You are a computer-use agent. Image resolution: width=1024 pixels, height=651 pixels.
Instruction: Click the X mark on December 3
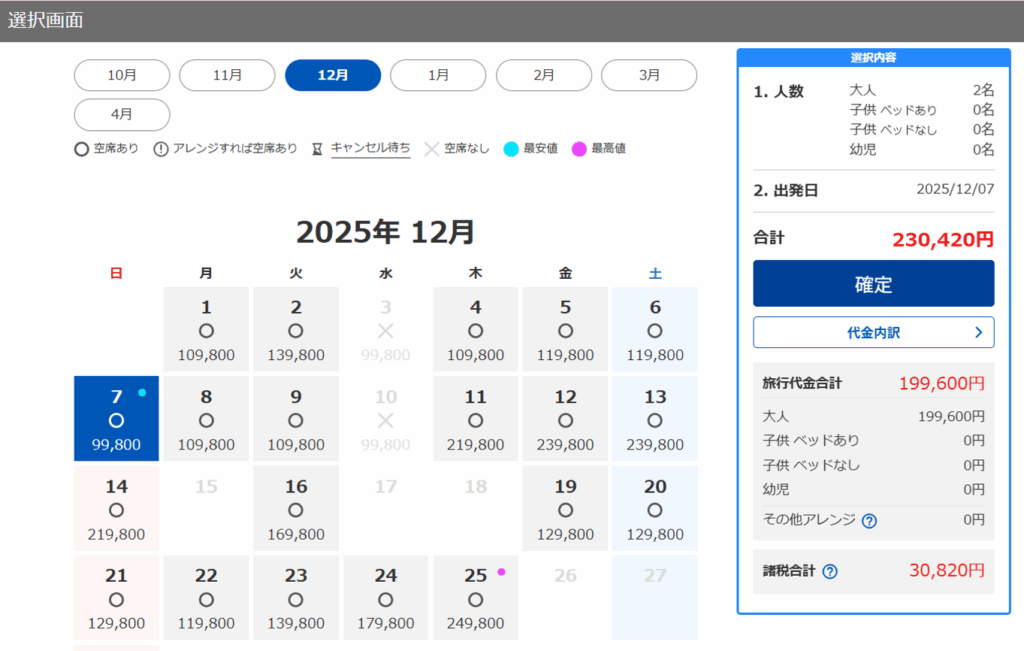[386, 331]
